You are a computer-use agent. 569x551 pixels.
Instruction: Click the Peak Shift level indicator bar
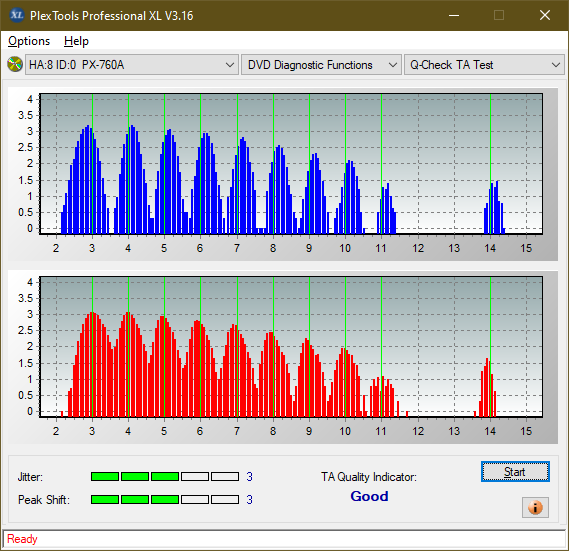[x=165, y=499]
